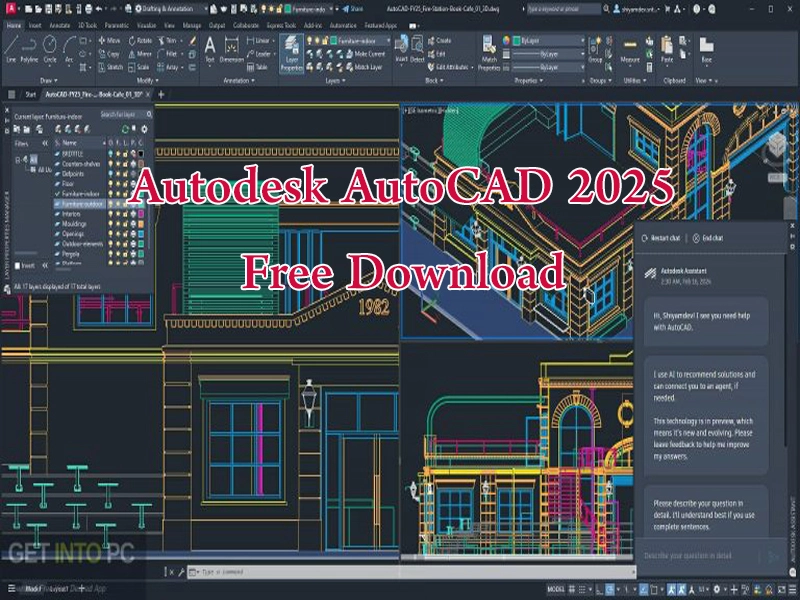Refresh the layer list in layer manager
This screenshot has width=800, height=600.
[125, 129]
